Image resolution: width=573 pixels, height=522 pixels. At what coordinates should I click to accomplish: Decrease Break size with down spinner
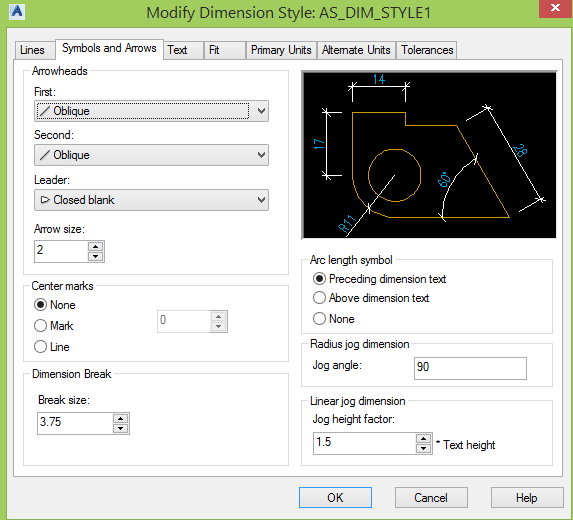tap(121, 428)
